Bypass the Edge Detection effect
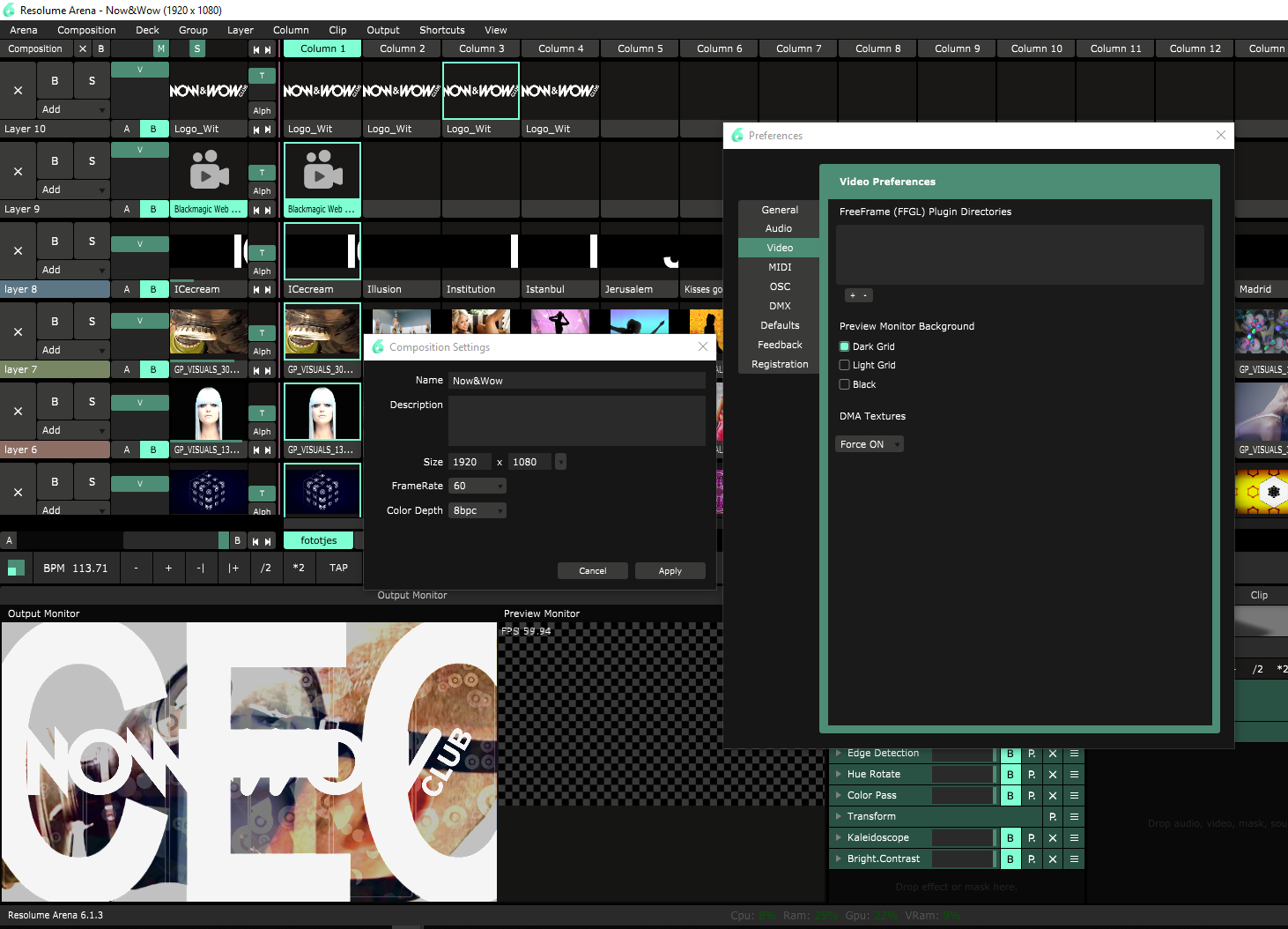The image size is (1288, 929). coord(1010,754)
